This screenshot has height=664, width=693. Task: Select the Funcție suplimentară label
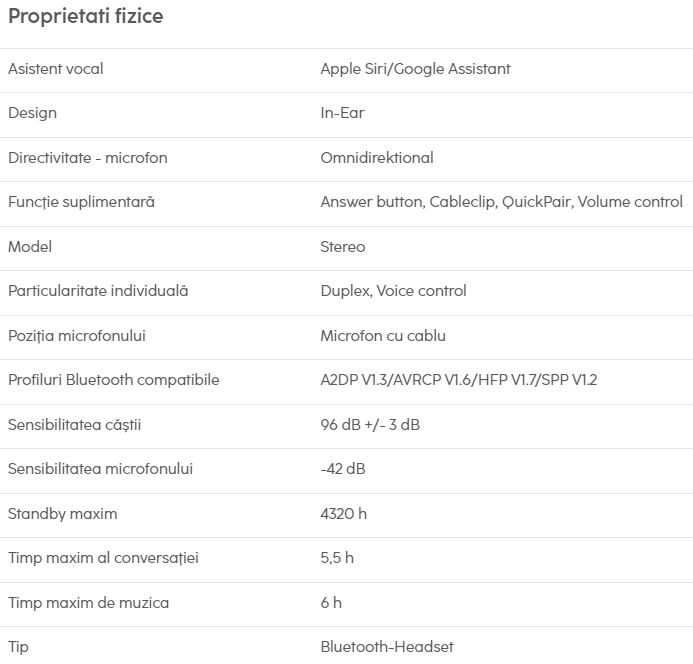pyautogui.click(x=81, y=202)
